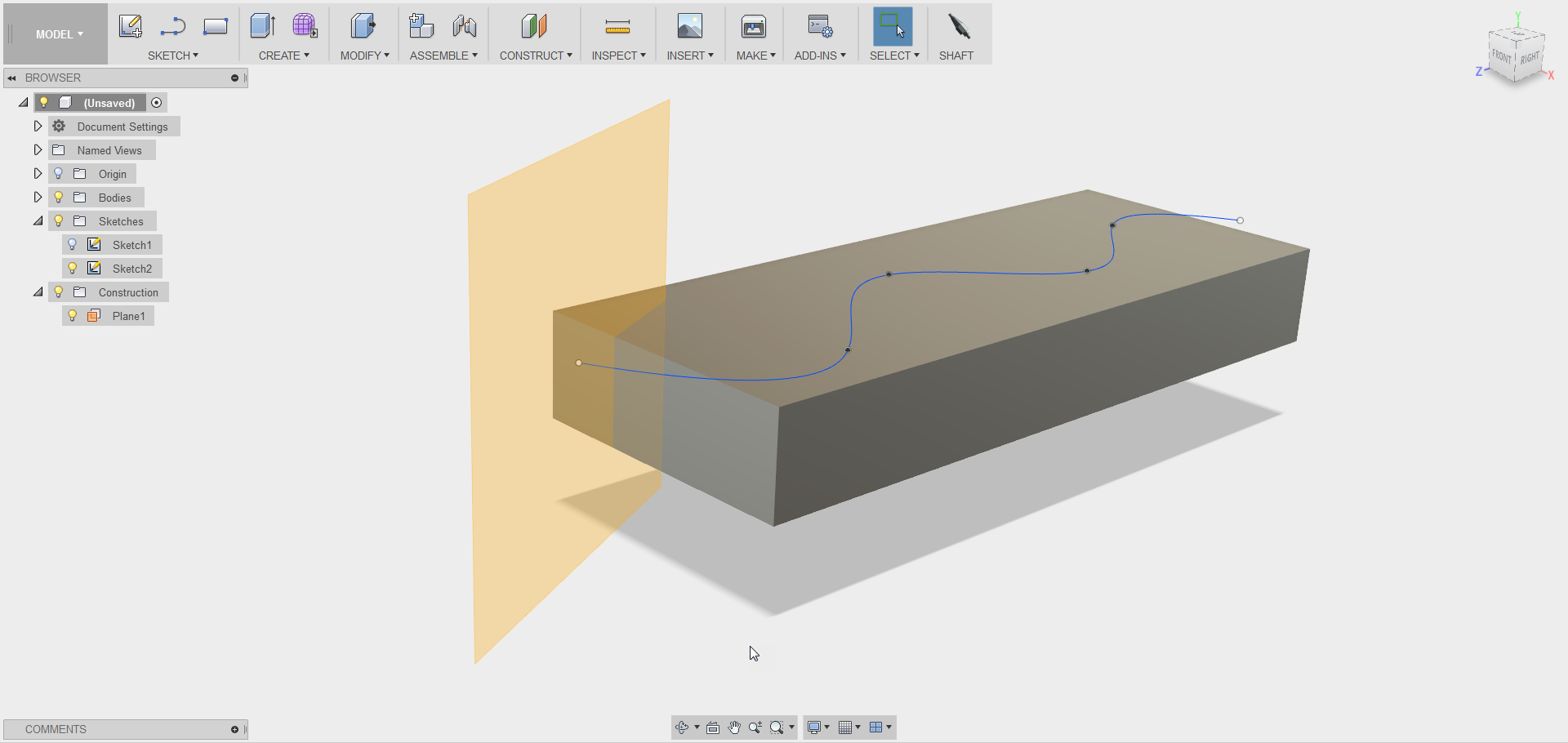The width and height of the screenshot is (1568, 743).
Task: Click the Orbit tool in navigation bar
Action: (683, 727)
